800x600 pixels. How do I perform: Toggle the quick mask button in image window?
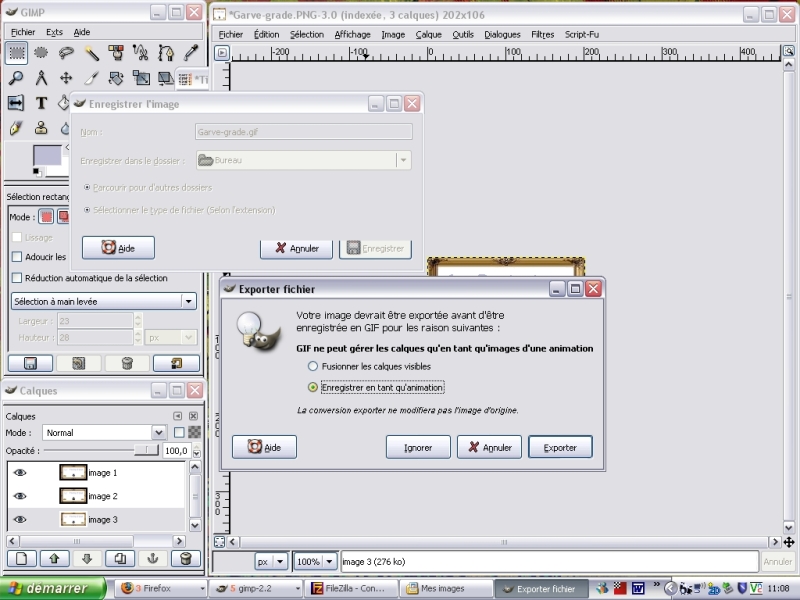click(x=219, y=542)
